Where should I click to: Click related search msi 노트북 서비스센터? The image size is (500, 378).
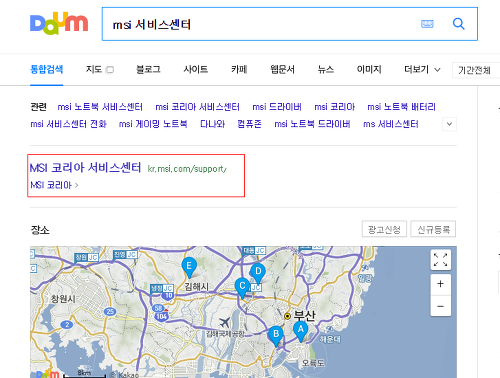click(100, 107)
